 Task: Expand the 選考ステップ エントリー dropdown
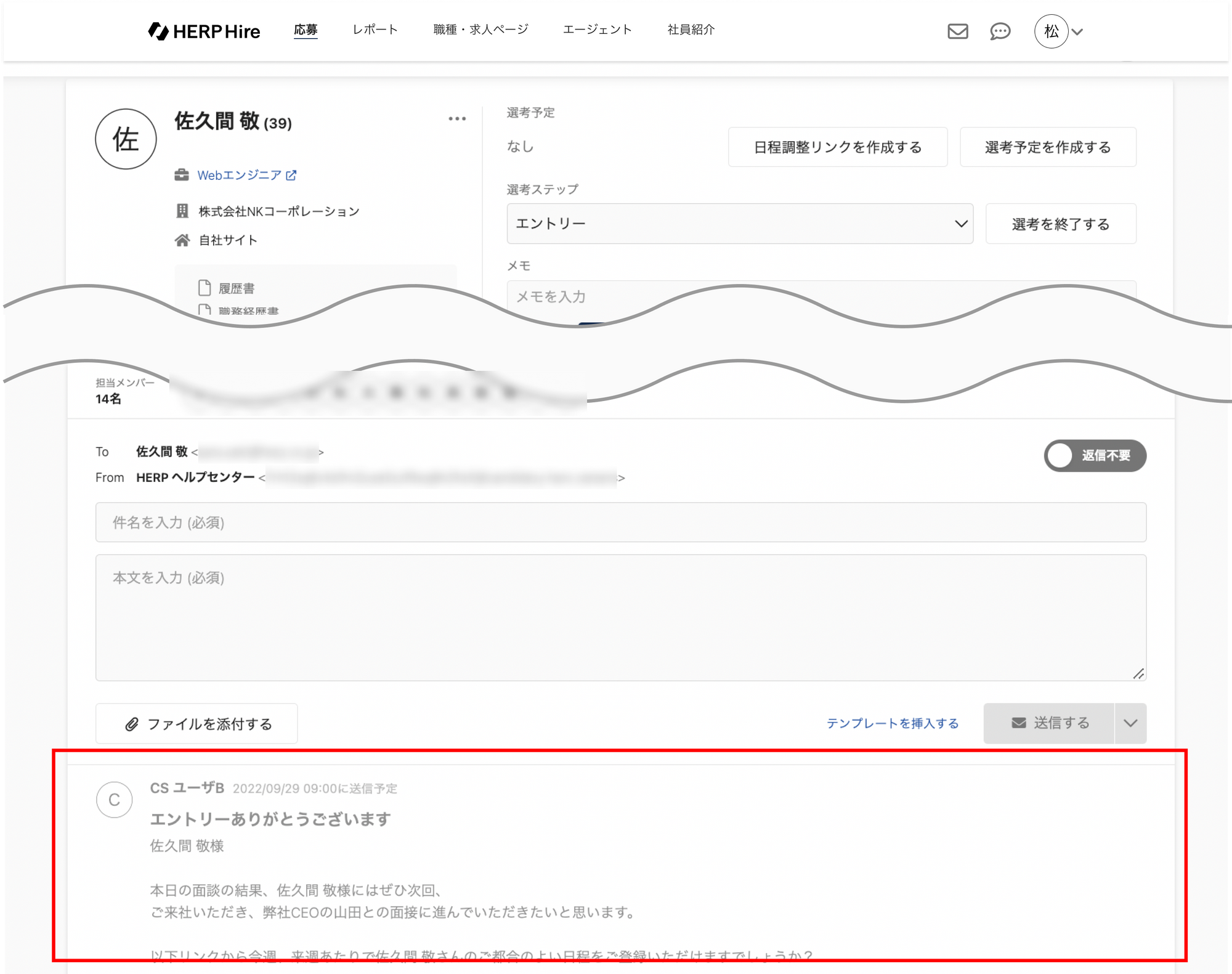tap(739, 224)
